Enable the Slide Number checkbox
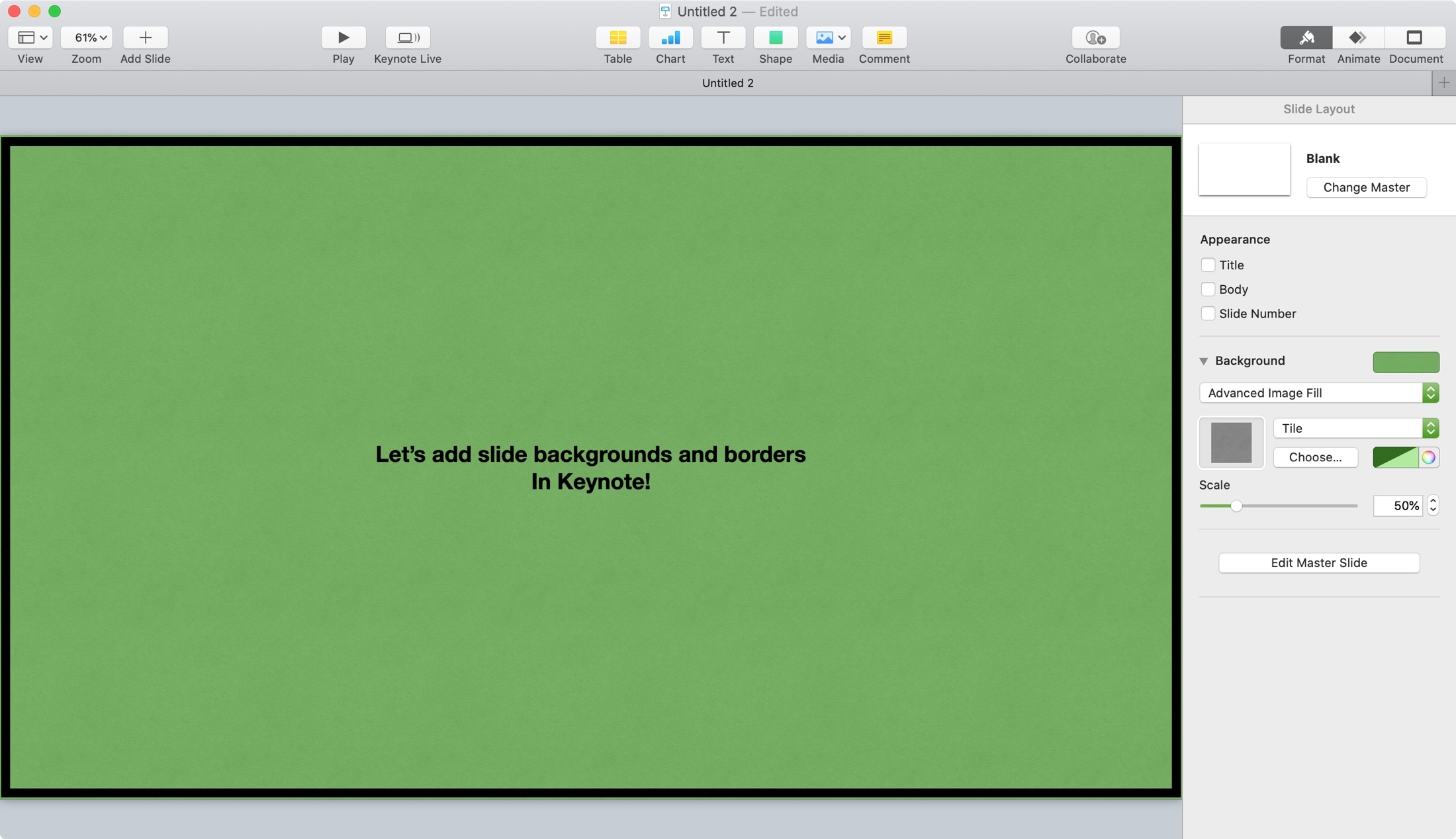The height and width of the screenshot is (839, 1456). coord(1208,314)
